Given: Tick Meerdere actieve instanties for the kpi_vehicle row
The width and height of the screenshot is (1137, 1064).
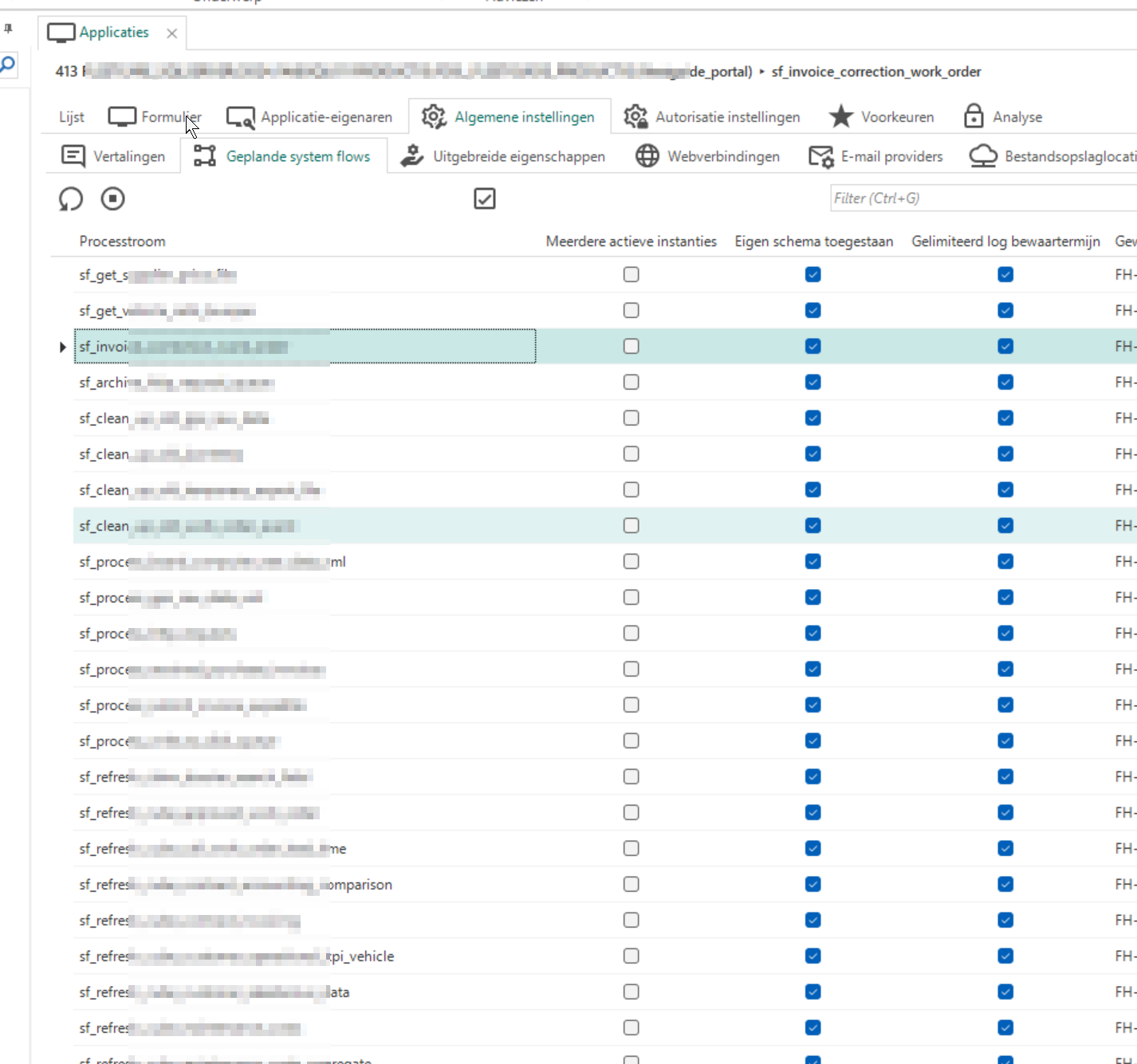Looking at the screenshot, I should (x=631, y=956).
